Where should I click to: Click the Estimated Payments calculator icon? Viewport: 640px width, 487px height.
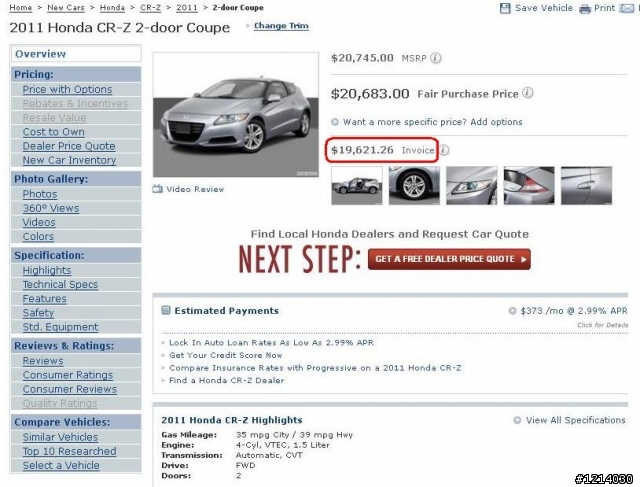point(166,310)
